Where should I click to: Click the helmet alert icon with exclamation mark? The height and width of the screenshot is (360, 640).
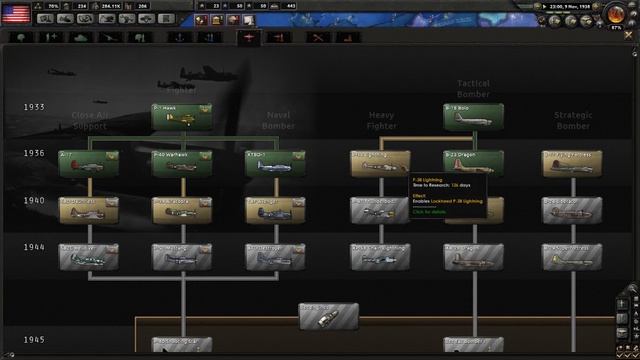[233, 20]
